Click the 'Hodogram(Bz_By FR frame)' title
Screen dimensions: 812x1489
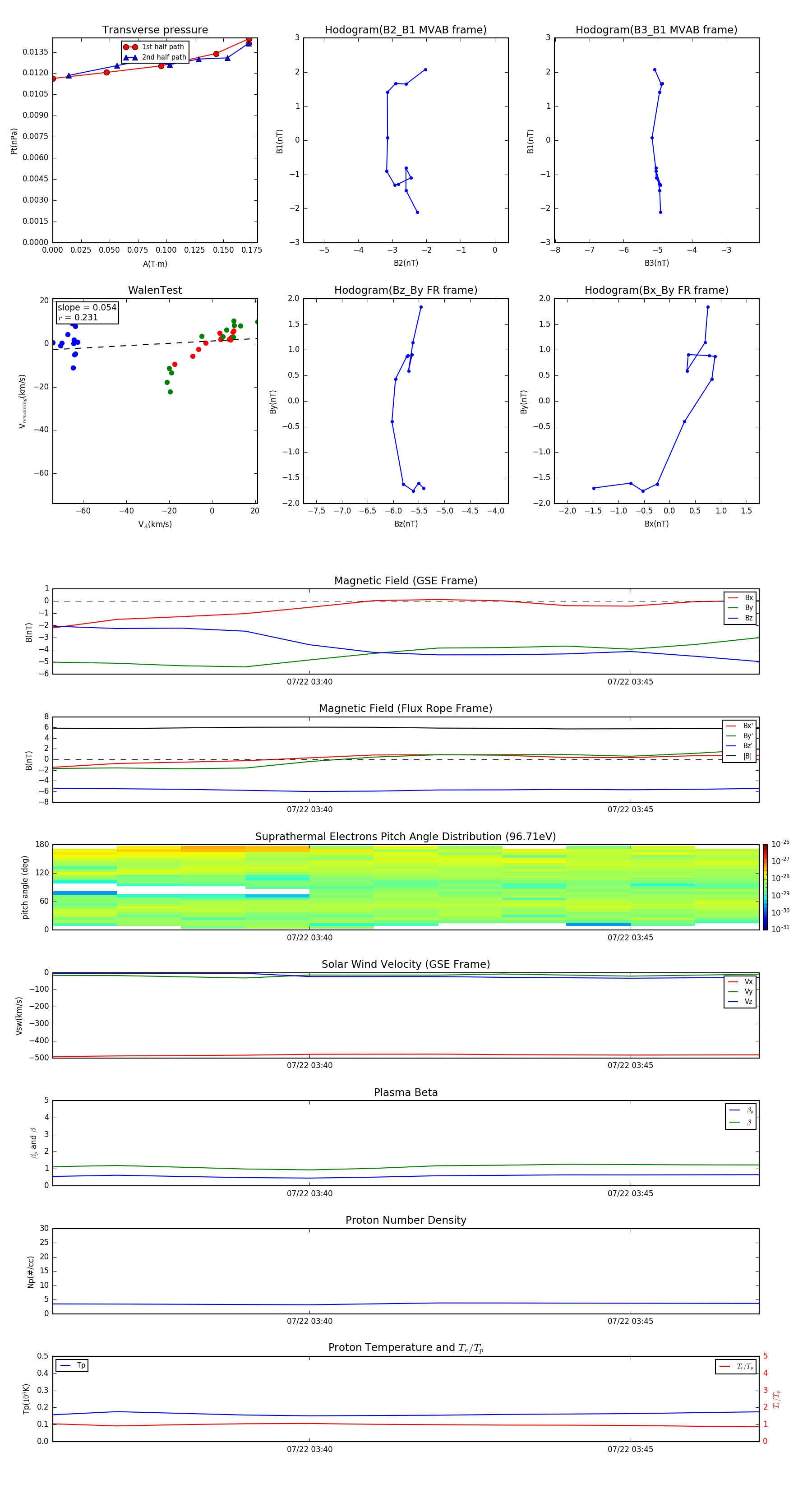coord(406,290)
